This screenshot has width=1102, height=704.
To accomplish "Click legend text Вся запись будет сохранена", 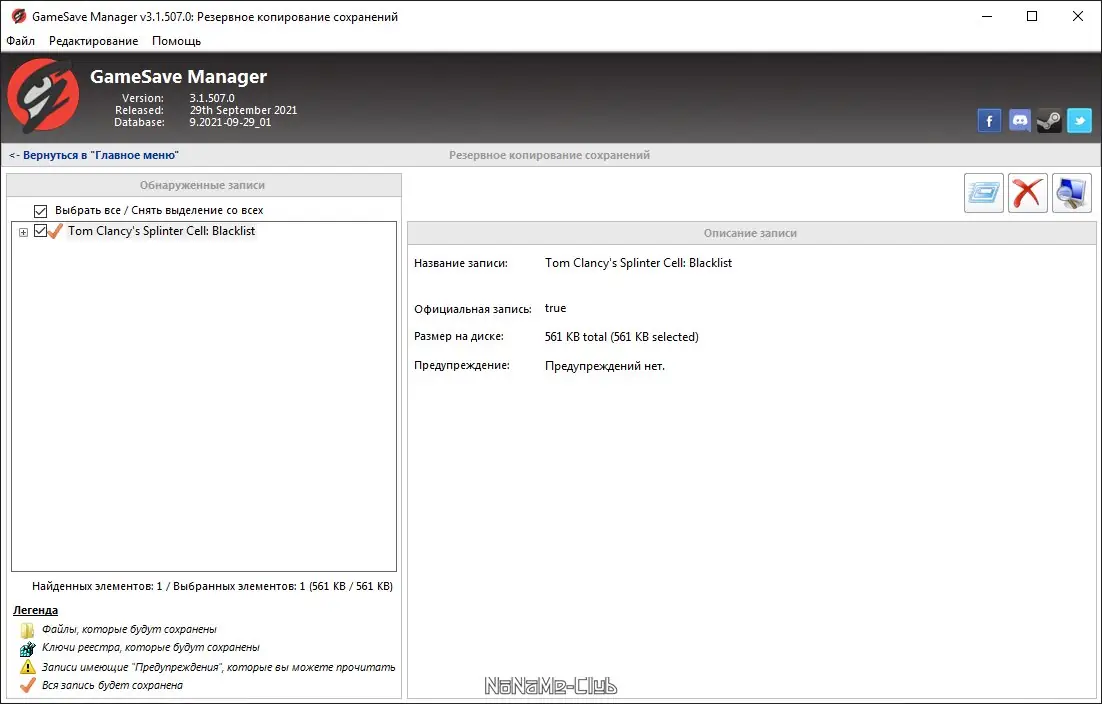I will tap(112, 685).
